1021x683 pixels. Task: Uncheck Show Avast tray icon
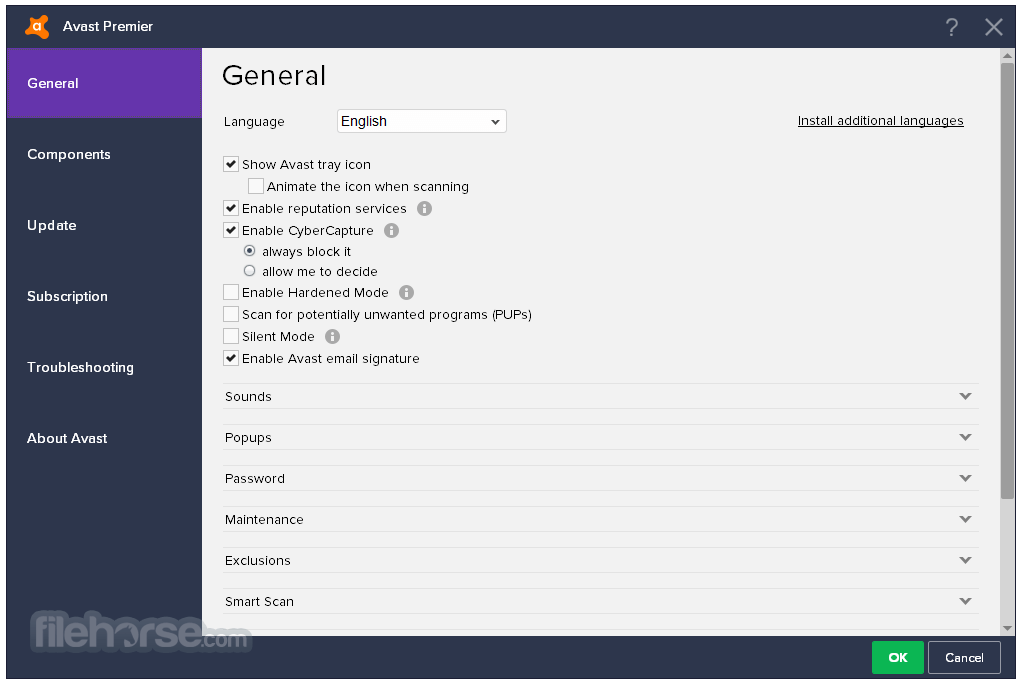[x=231, y=164]
